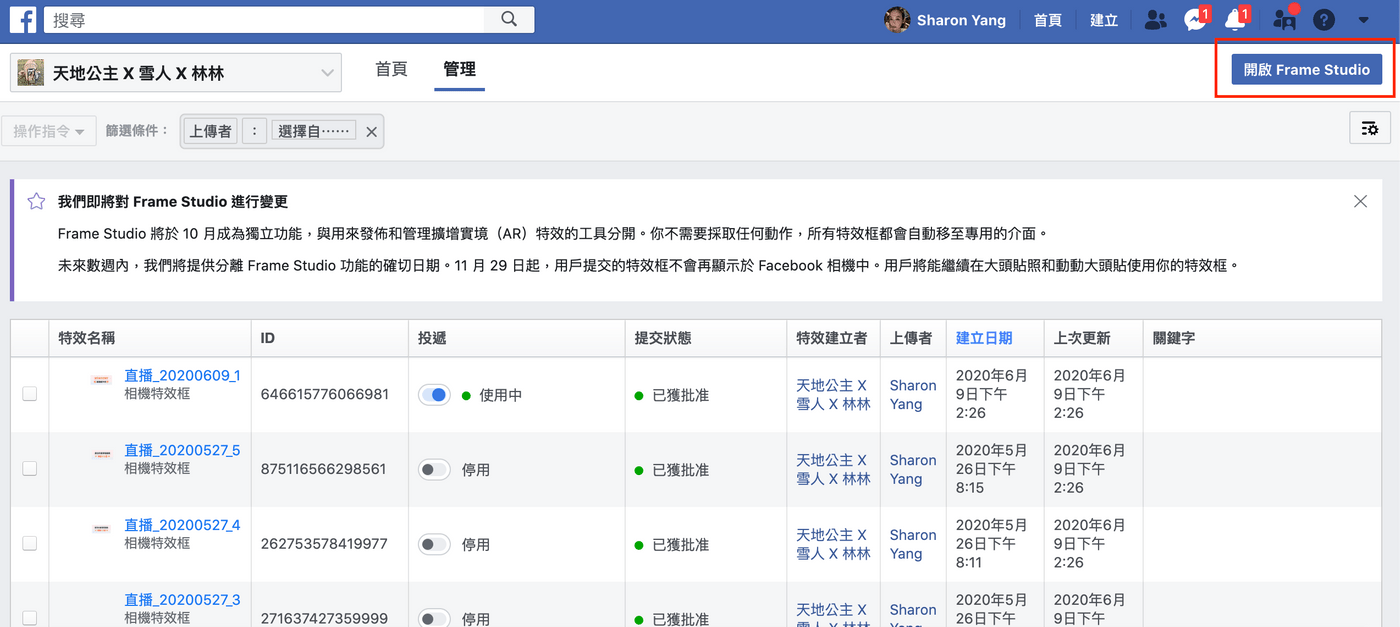Open Sharon Yang profile name link
1400x627 pixels.
[x=961, y=20]
